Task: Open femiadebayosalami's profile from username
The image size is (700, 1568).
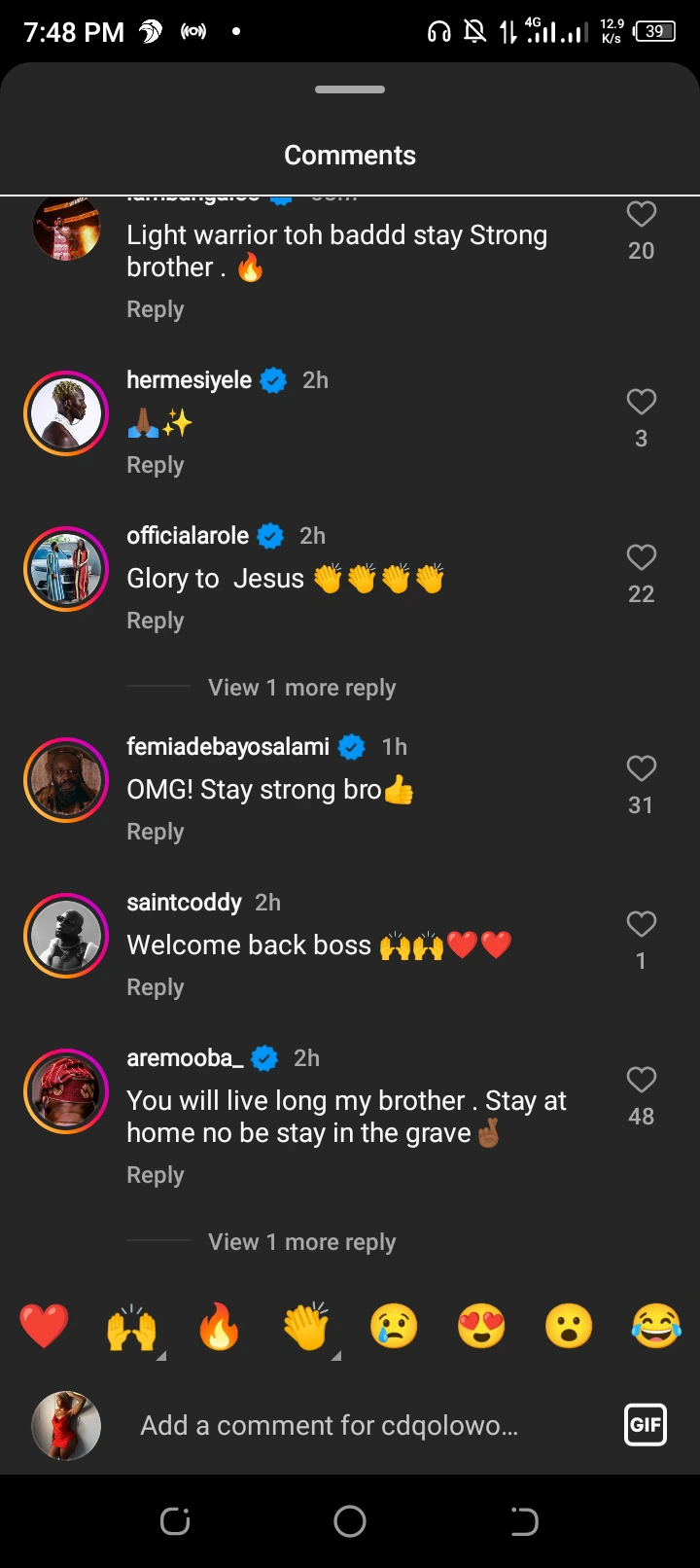Action: pyautogui.click(x=228, y=746)
